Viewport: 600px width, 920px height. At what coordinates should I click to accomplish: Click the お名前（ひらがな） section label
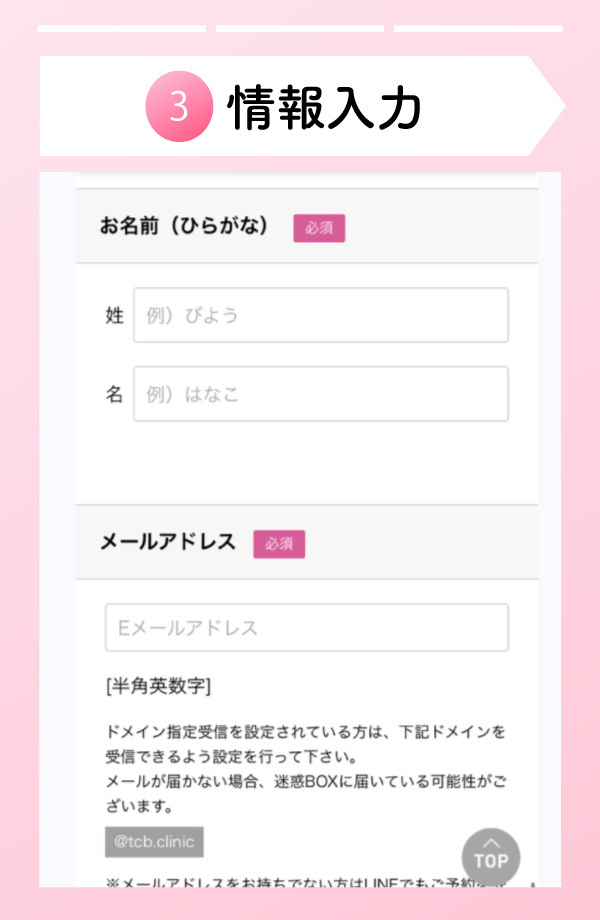click(x=185, y=226)
